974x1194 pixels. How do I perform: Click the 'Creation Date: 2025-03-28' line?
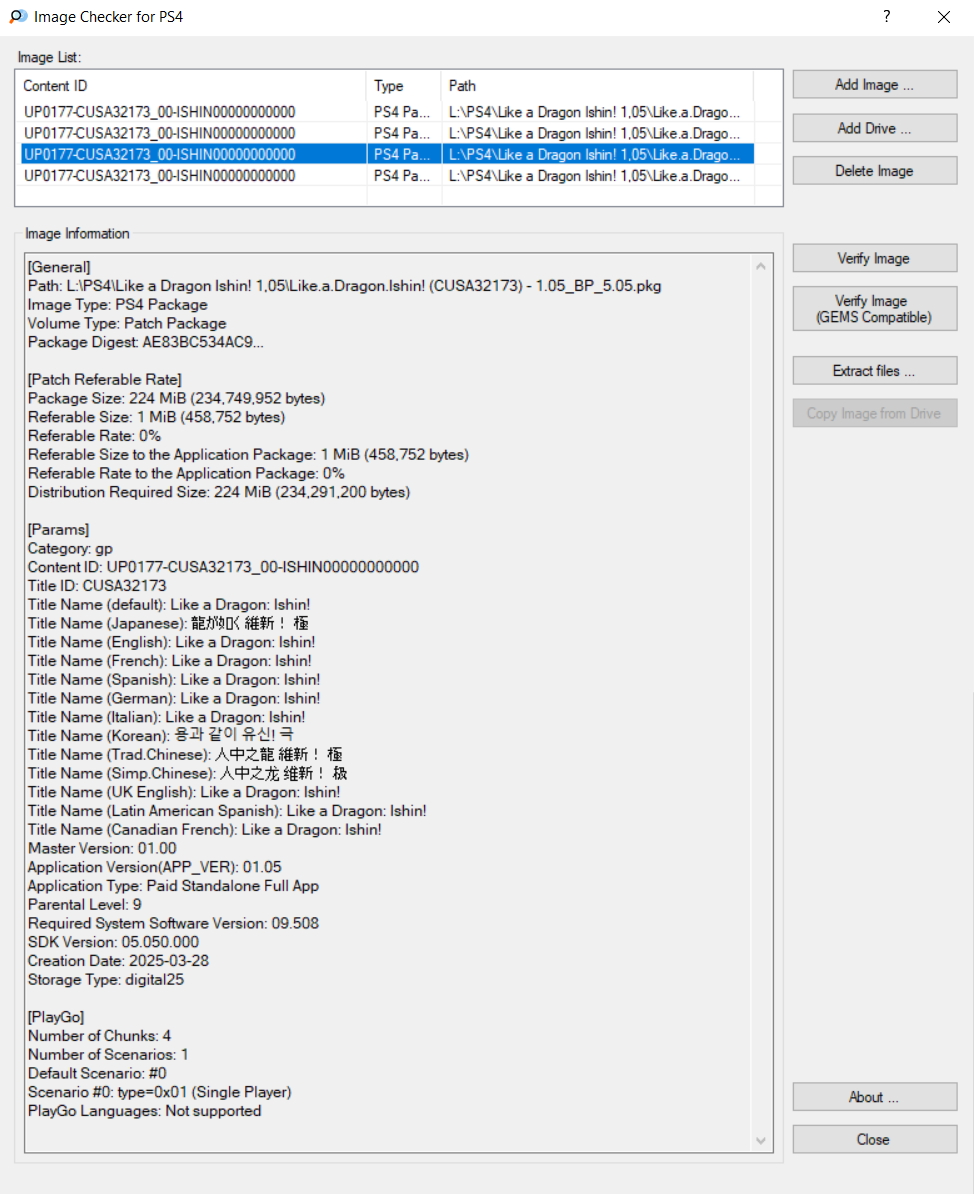[x=118, y=961]
